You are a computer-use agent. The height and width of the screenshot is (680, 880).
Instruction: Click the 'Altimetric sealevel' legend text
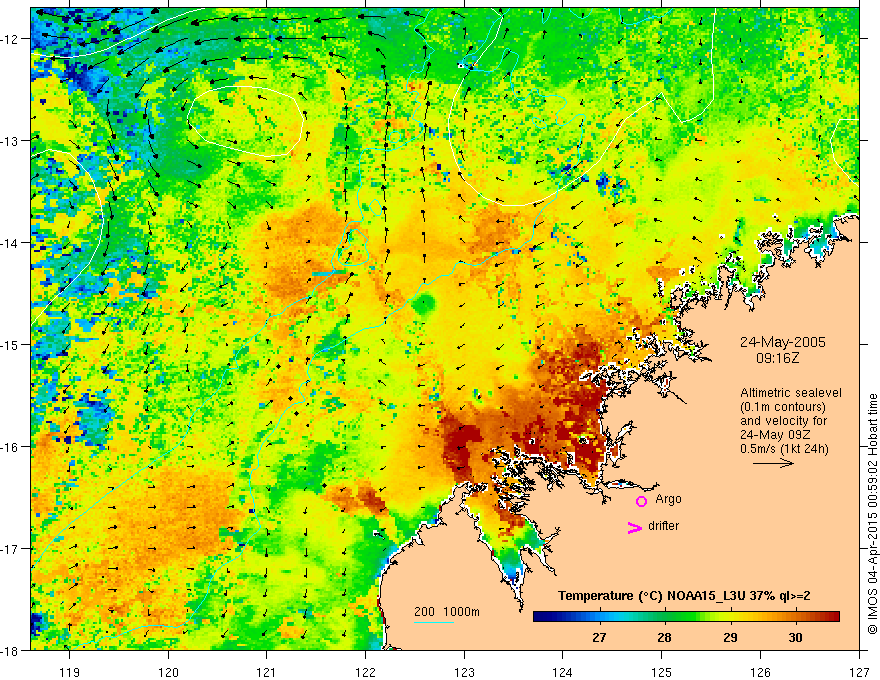tap(791, 393)
